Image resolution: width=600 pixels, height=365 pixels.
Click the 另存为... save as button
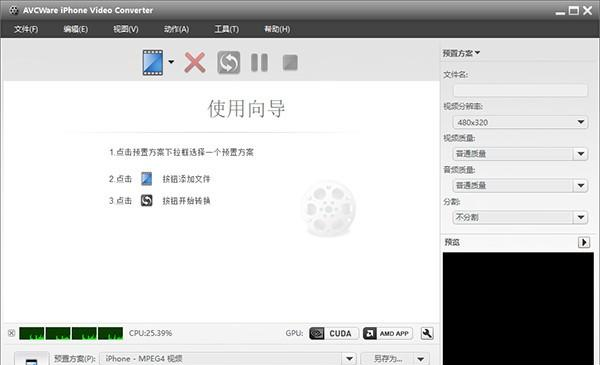click(x=388, y=359)
